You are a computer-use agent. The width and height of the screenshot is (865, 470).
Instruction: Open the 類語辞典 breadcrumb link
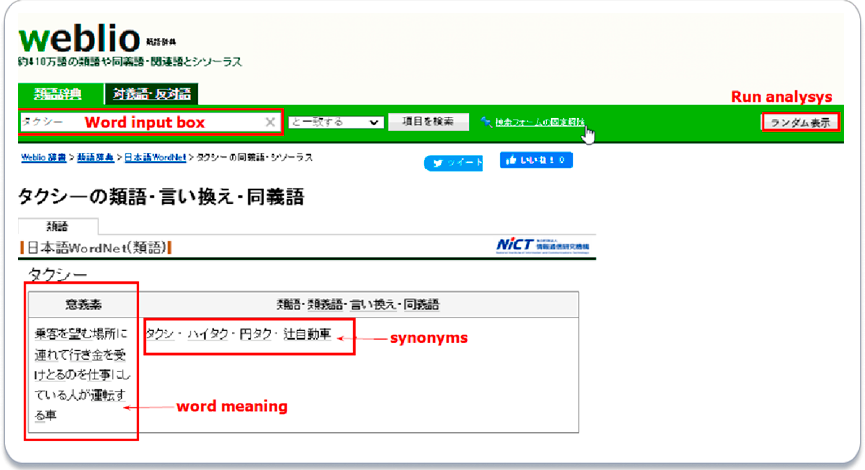click(x=95, y=157)
